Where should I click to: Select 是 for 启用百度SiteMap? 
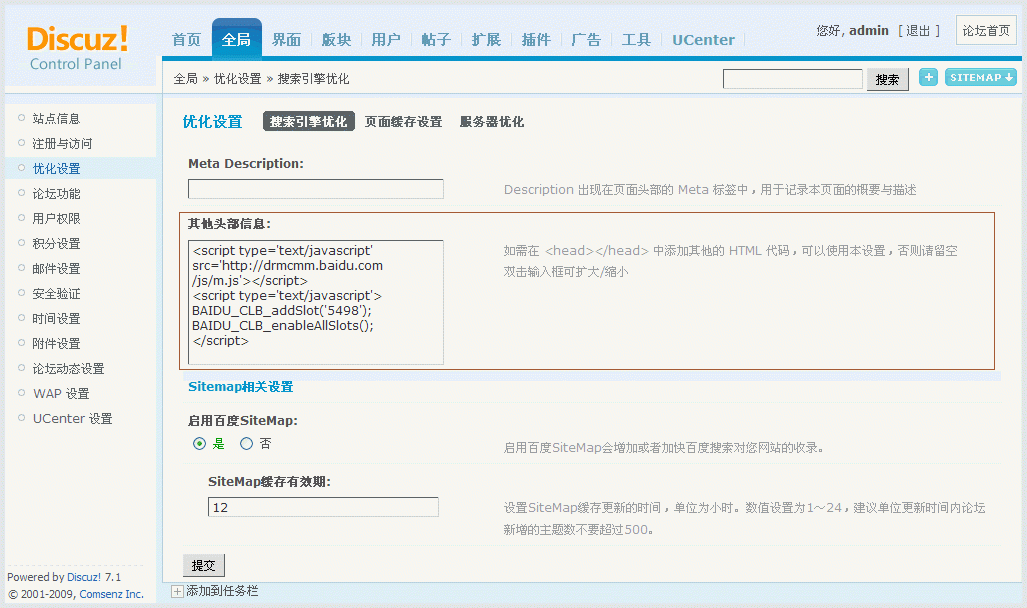[x=200, y=444]
